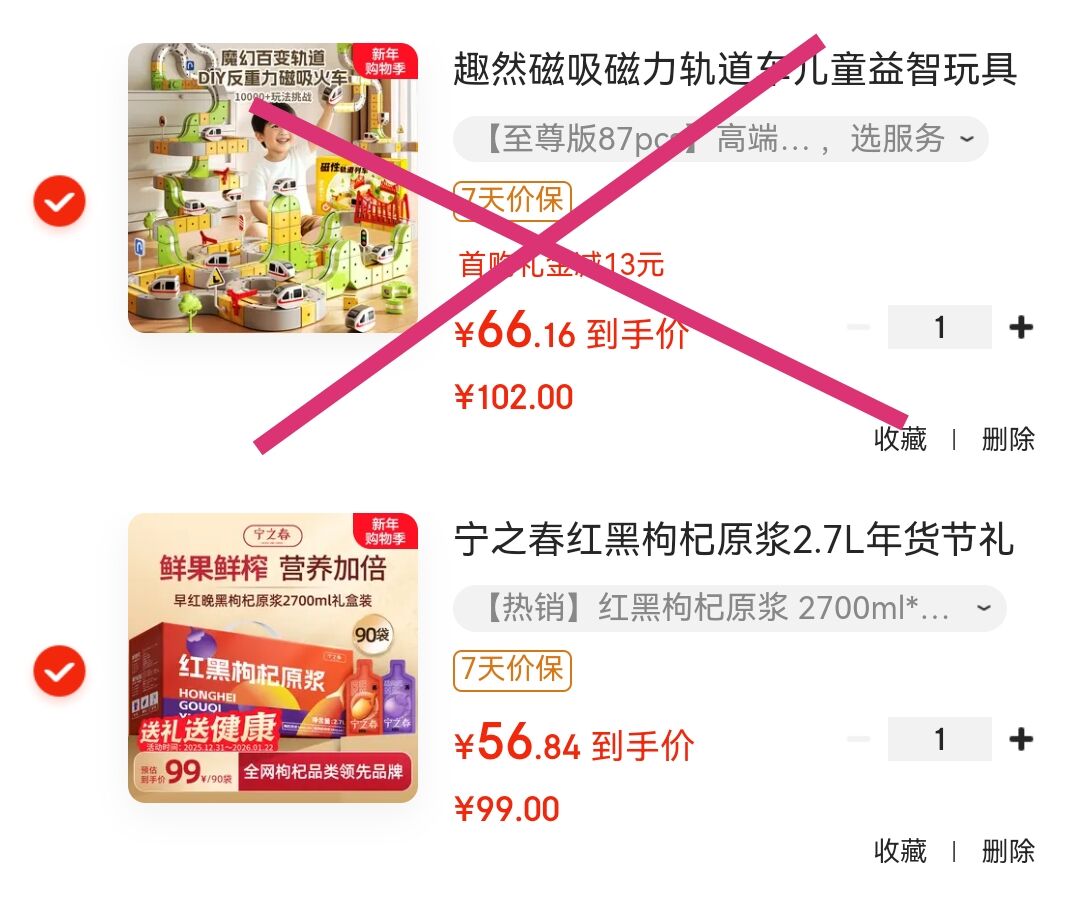1088x907 pixels.
Task: Uncheck the magnetic track toy item
Action: pos(60,201)
